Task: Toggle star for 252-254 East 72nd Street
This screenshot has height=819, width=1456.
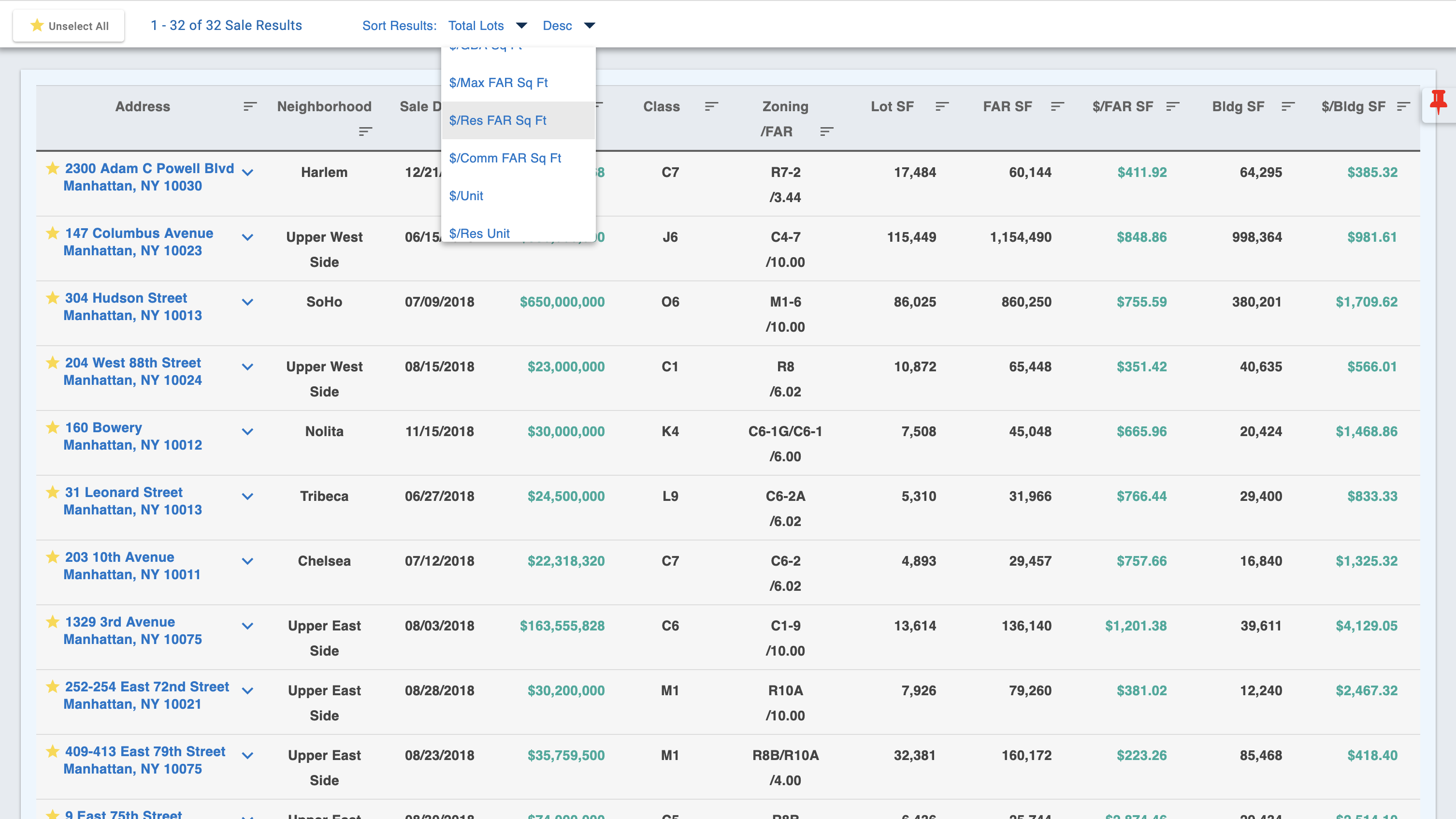Action: (53, 686)
